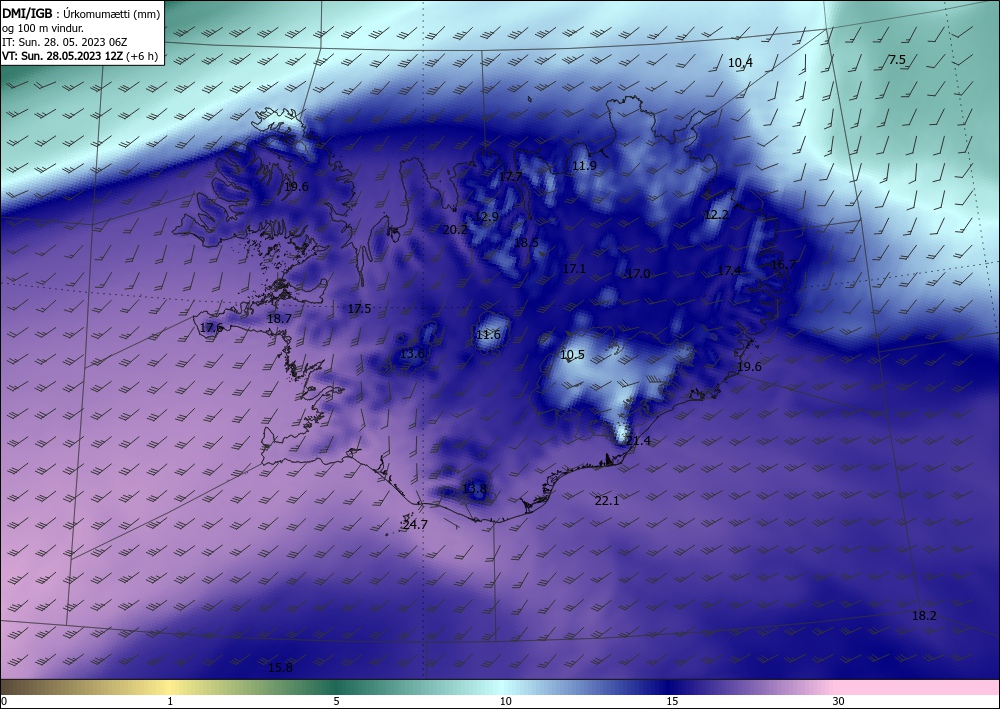Click the 17.7 value label
The width and height of the screenshot is (1000, 709).
510,177
